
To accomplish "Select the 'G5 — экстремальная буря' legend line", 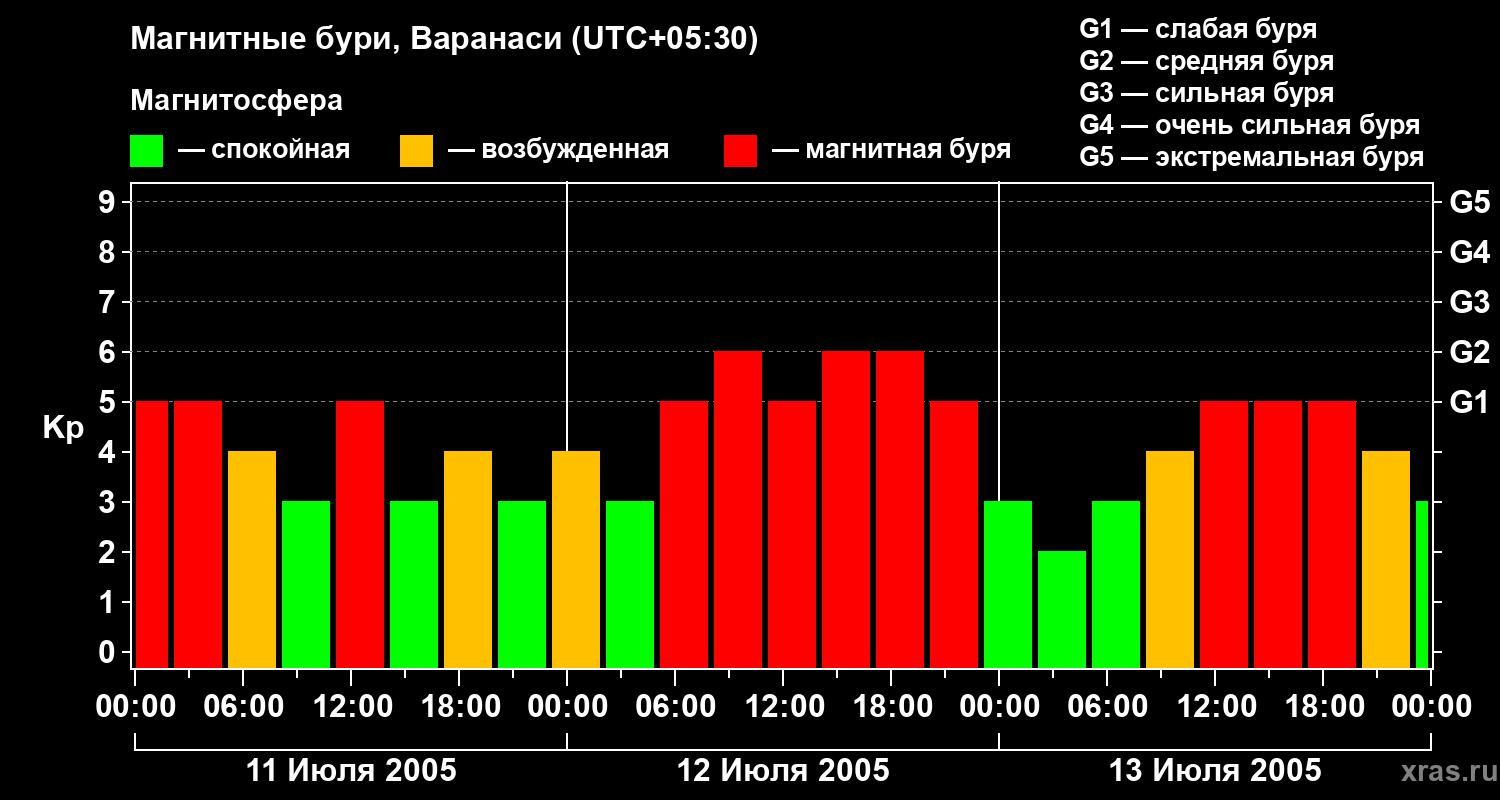I will [1252, 157].
